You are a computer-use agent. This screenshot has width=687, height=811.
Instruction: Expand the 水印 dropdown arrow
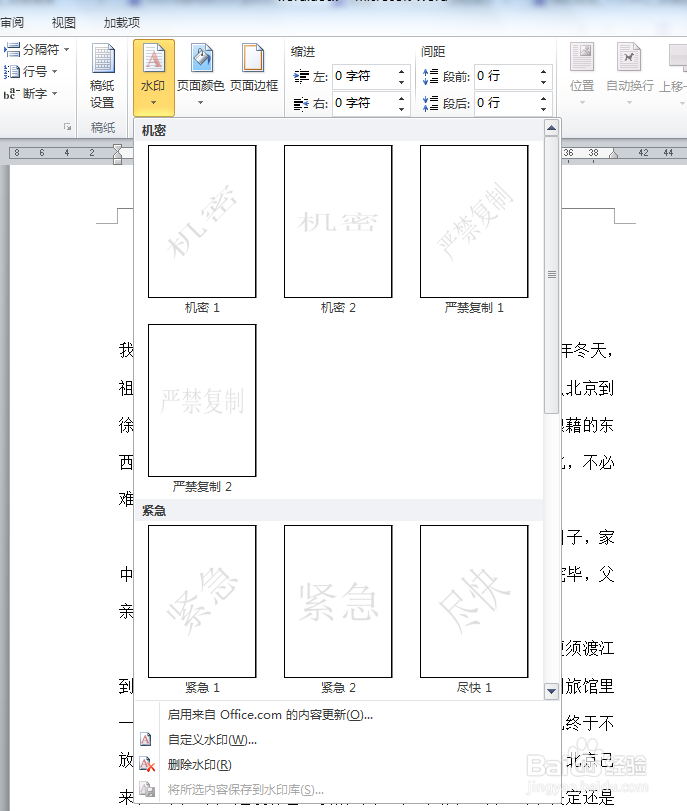(153, 102)
